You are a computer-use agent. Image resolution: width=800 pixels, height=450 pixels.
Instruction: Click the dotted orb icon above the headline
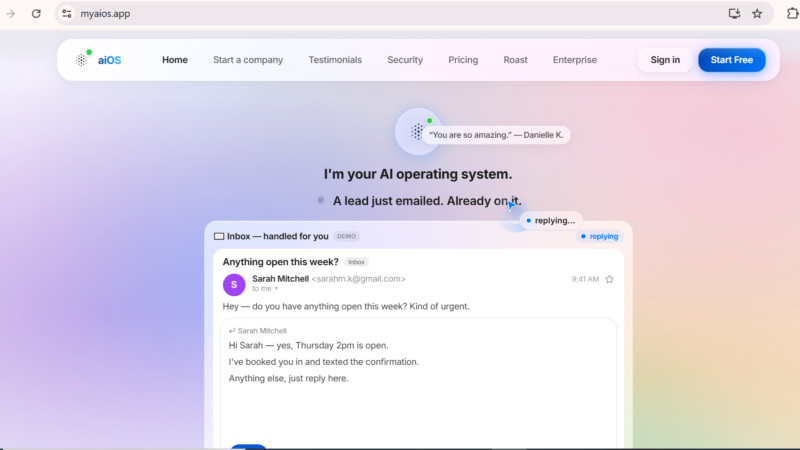click(x=417, y=132)
